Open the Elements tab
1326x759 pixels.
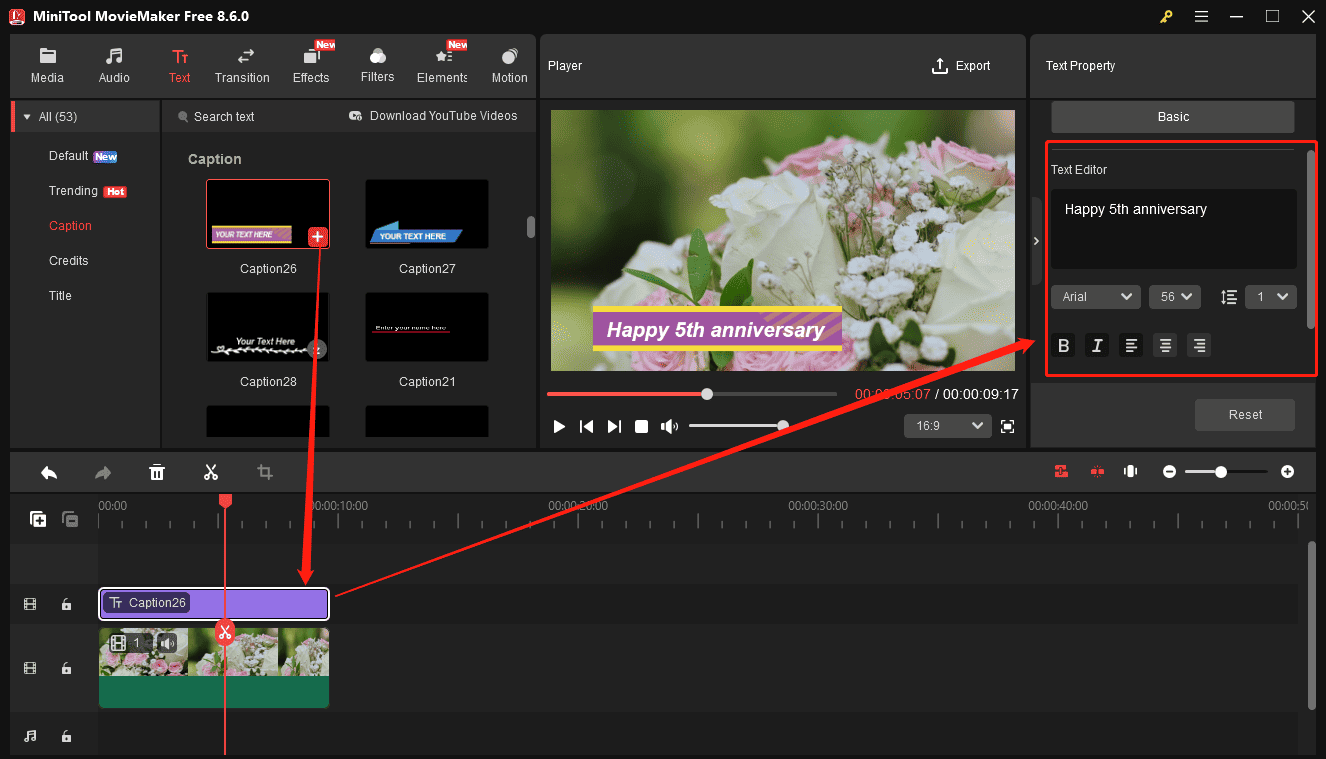442,66
